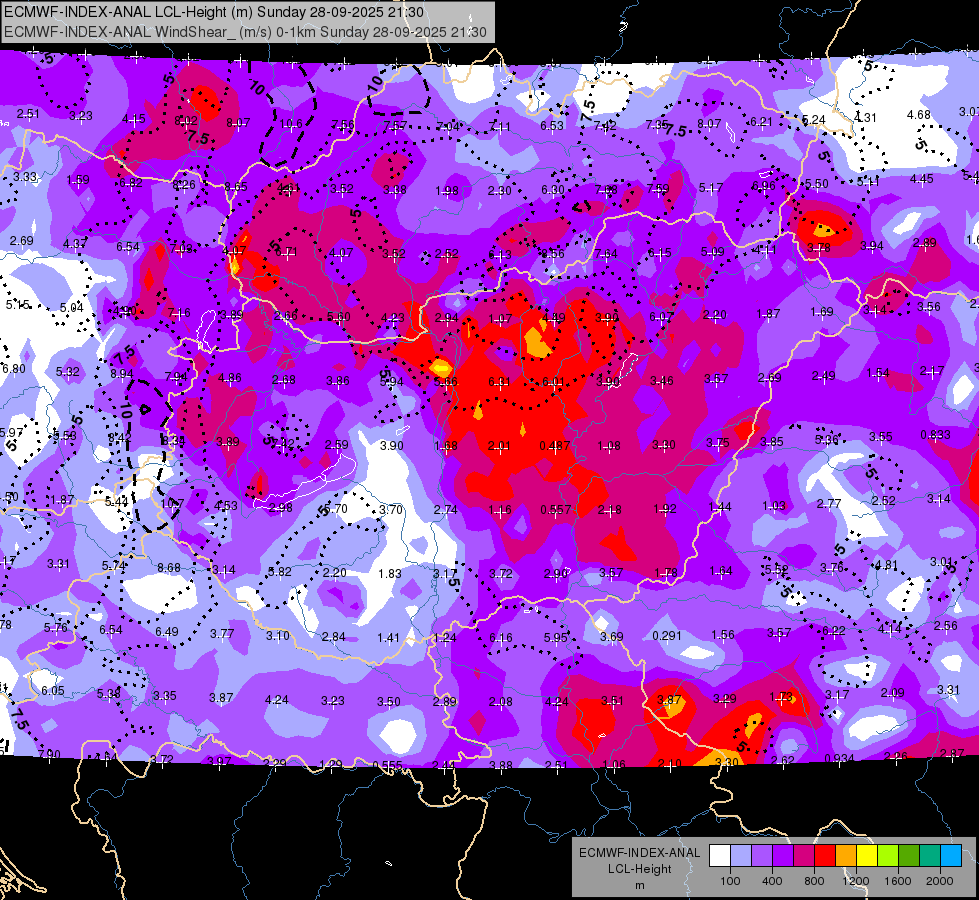Screen dimensions: 979x900
Task: Click the vivid violet legend swatch right of 400
Action: 783,856
